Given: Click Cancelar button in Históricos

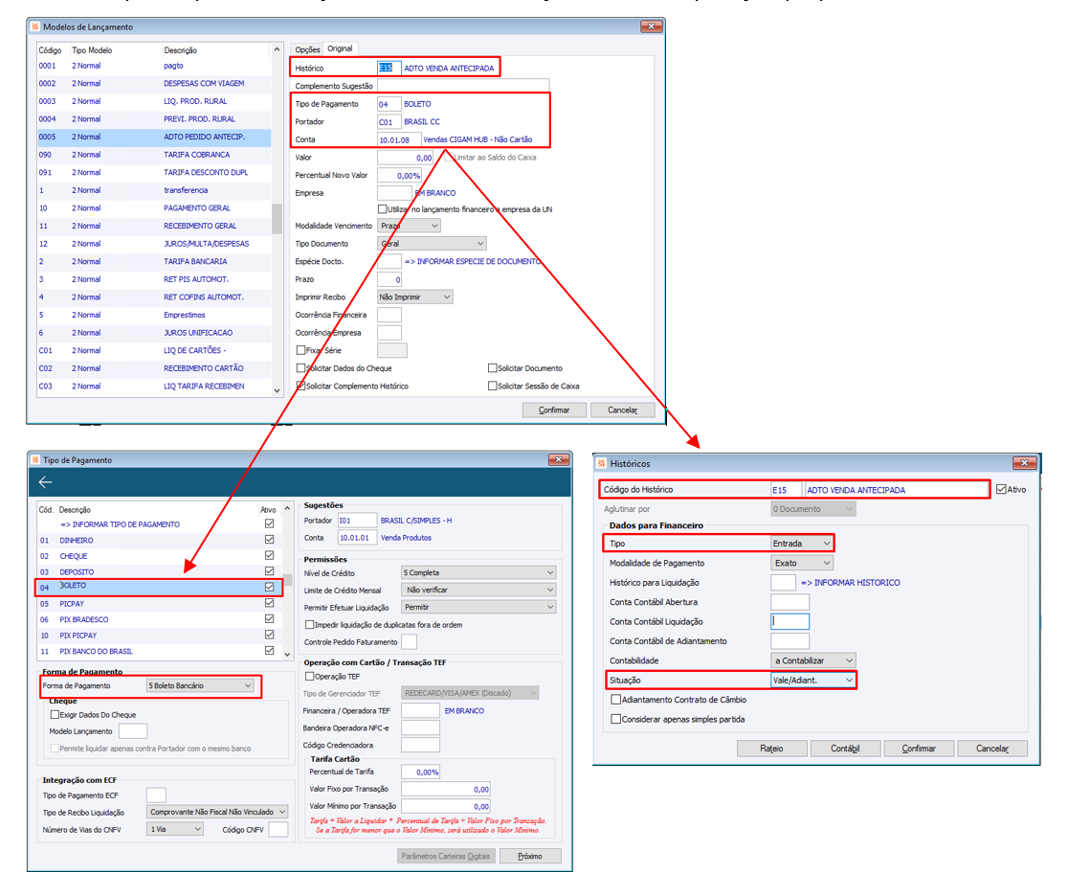Looking at the screenshot, I should 992,748.
